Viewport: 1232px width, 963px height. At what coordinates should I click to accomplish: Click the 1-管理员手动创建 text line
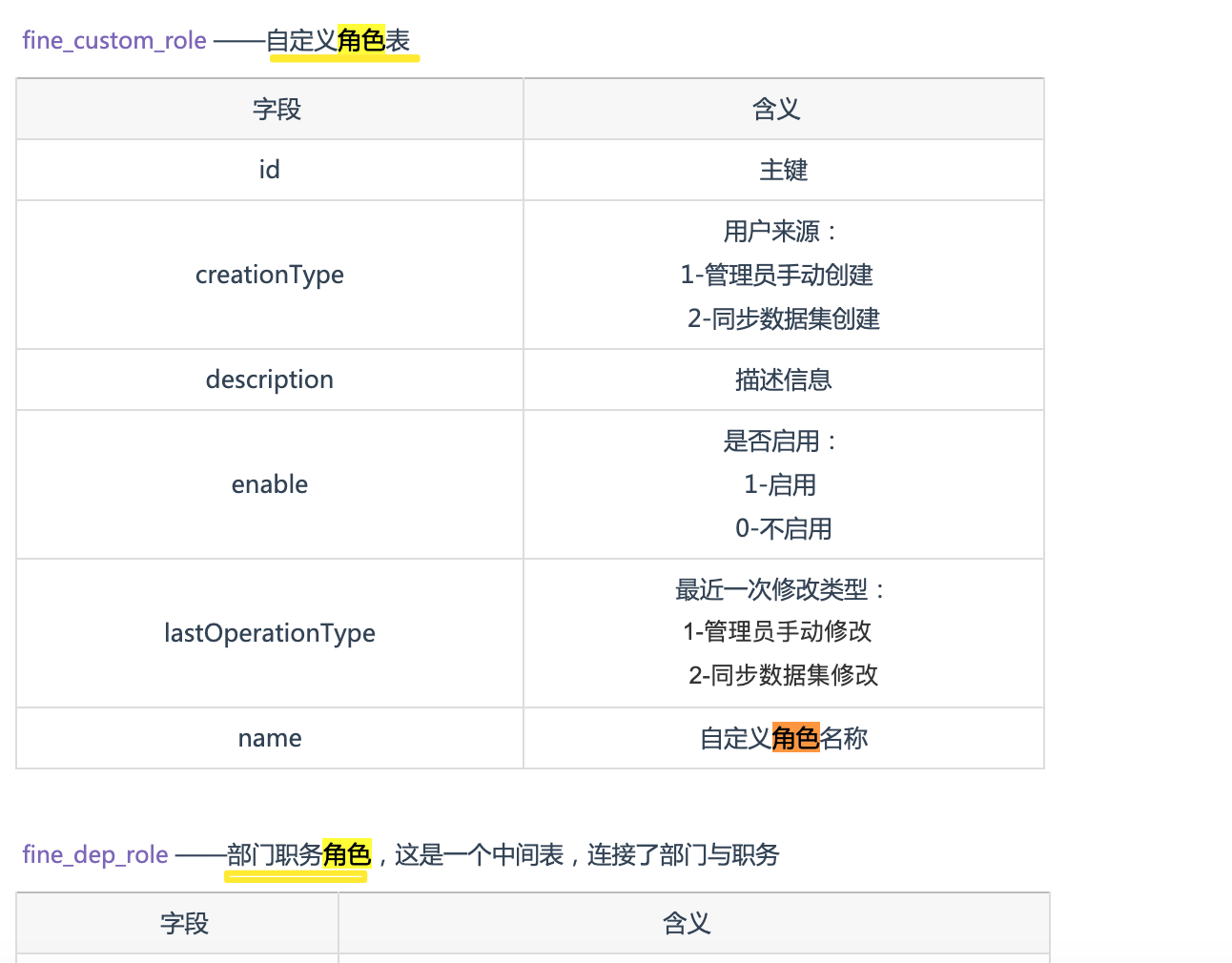click(x=777, y=276)
